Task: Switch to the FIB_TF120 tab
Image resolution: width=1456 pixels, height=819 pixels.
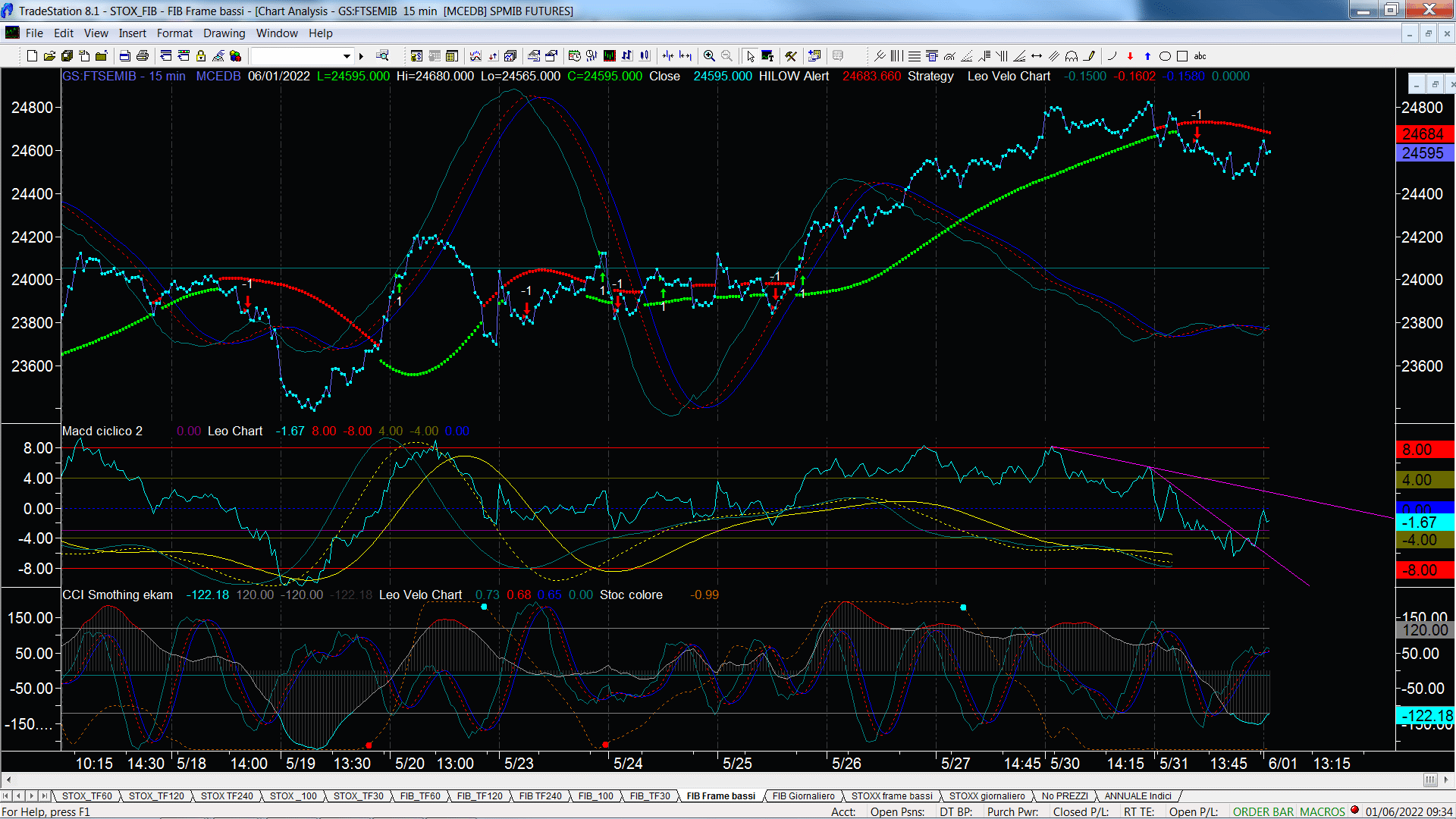Action: (x=479, y=796)
